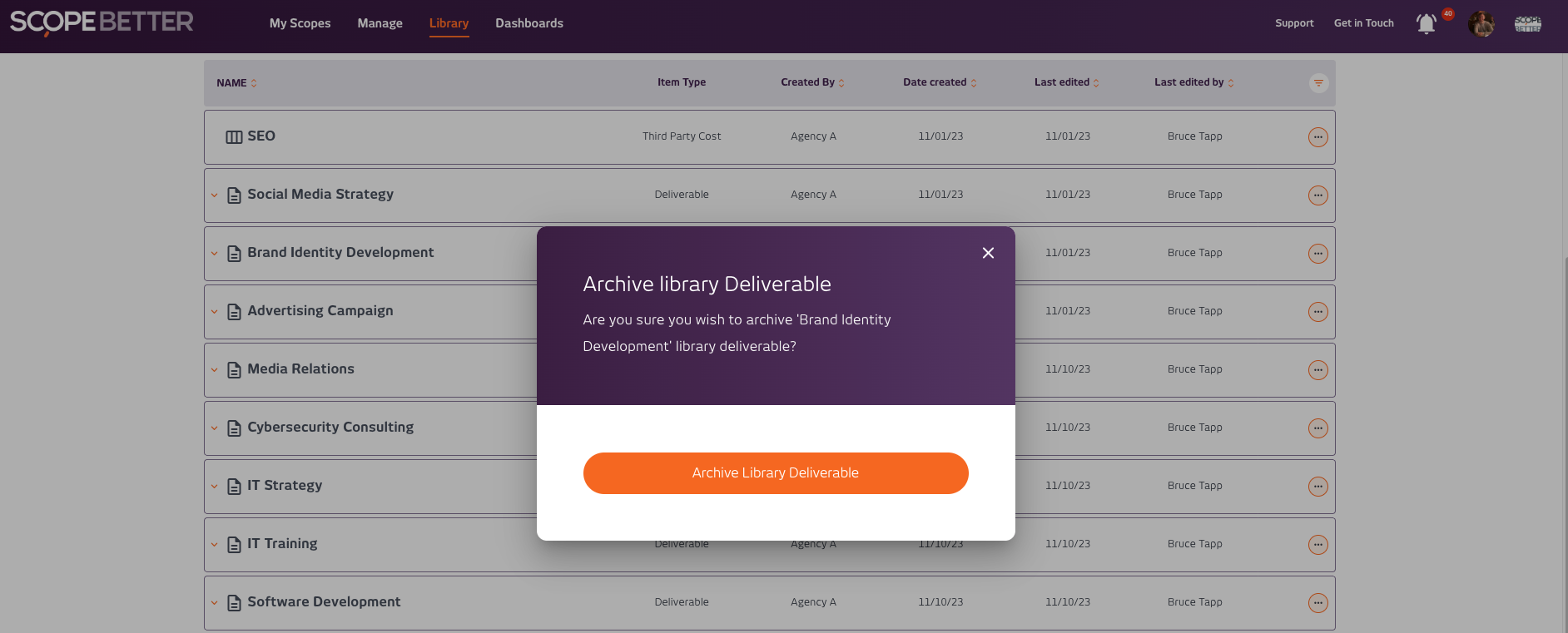
Task: Expand the Cybersecurity Consulting row
Action: [x=215, y=428]
